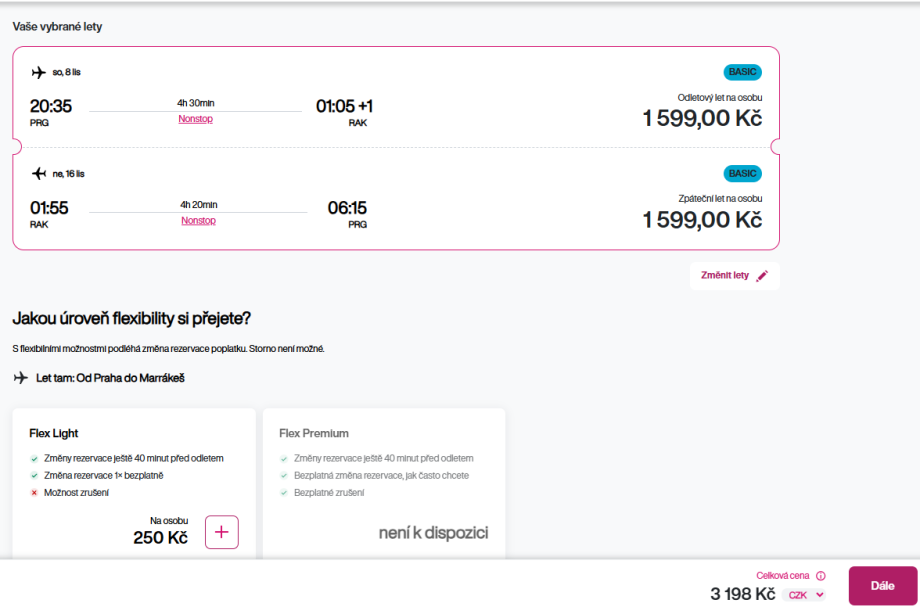Click the pencil icon on Změnit lety
The width and height of the screenshot is (920, 607).
click(762, 276)
